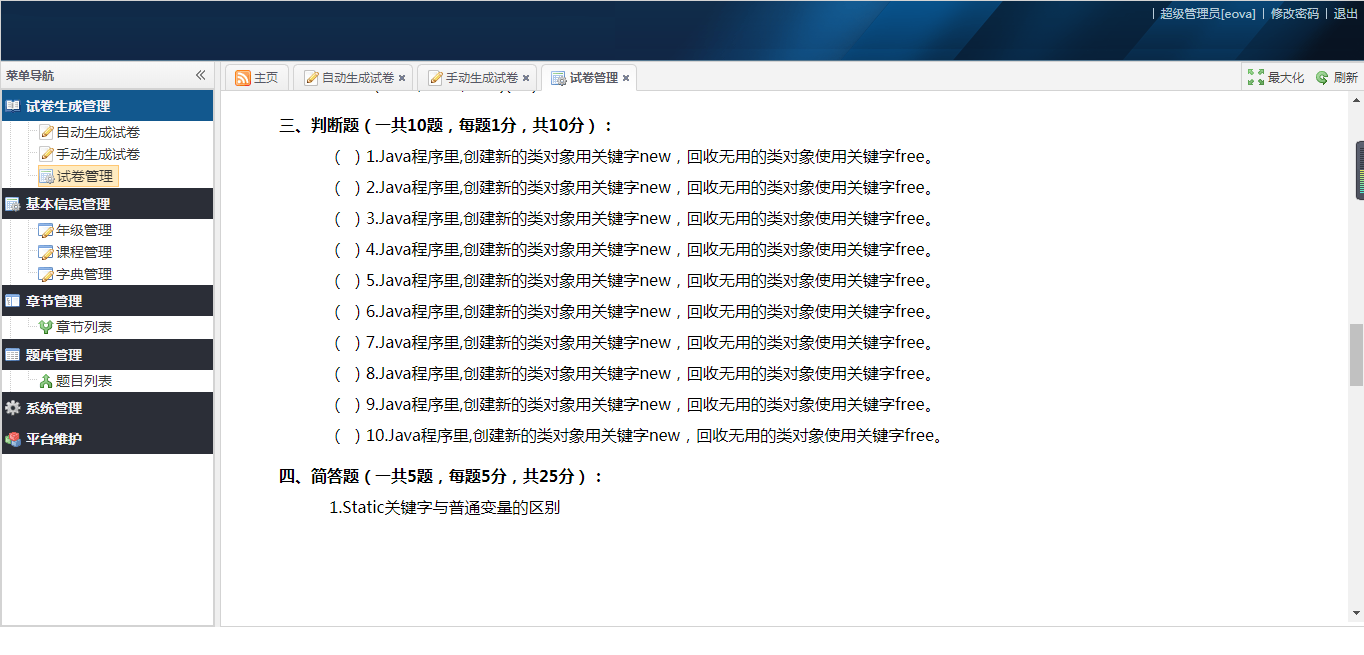Collapse the menu navigation with the « chevron

click(x=200, y=74)
